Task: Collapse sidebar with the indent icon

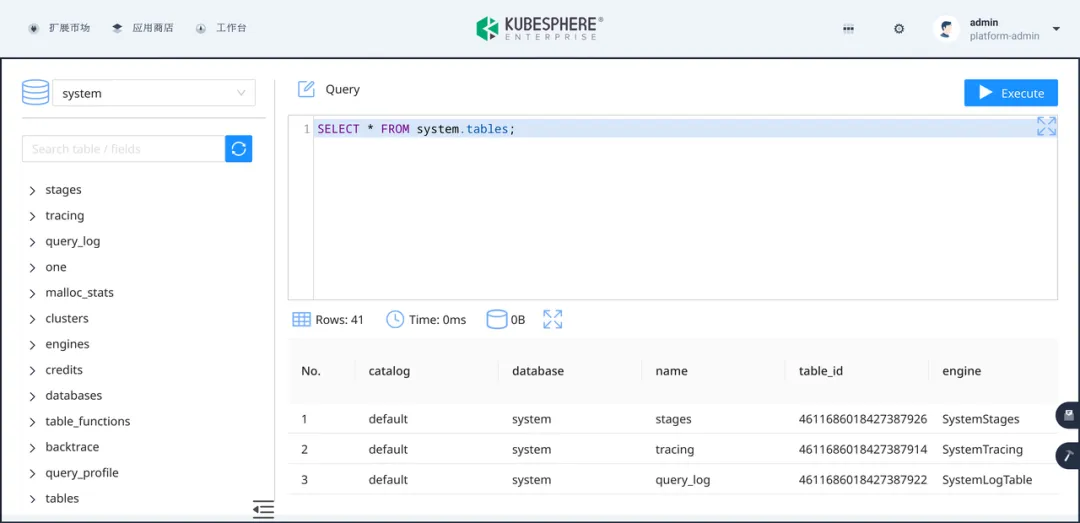Action: point(263,509)
